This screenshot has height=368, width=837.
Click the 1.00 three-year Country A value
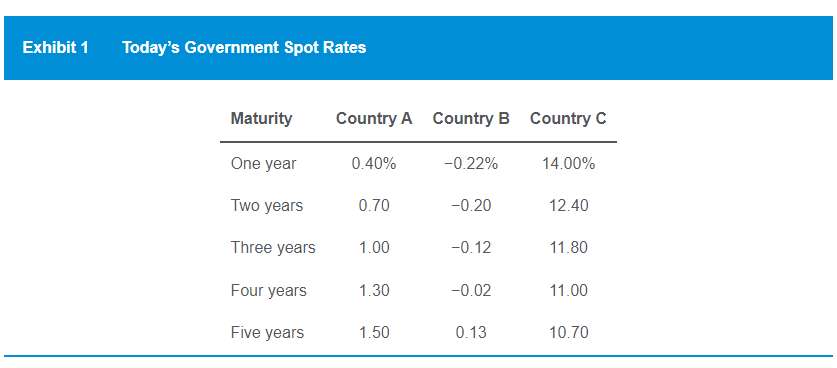click(374, 248)
